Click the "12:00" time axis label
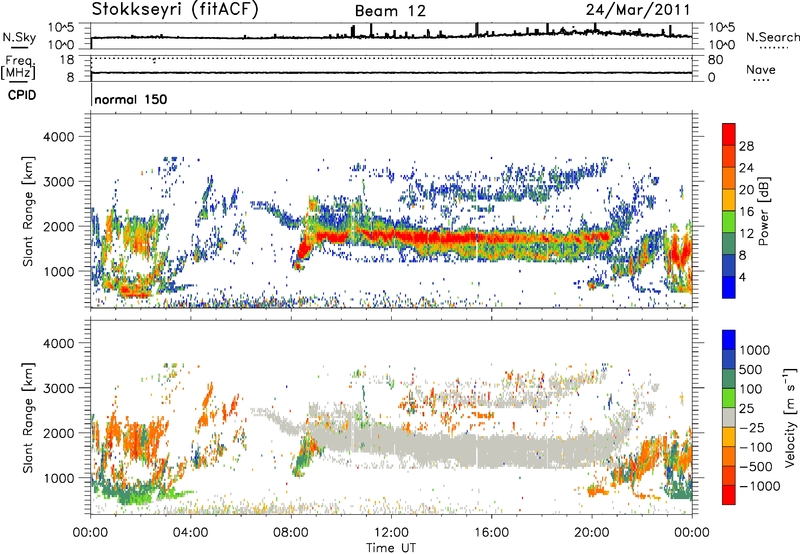 coord(391,533)
